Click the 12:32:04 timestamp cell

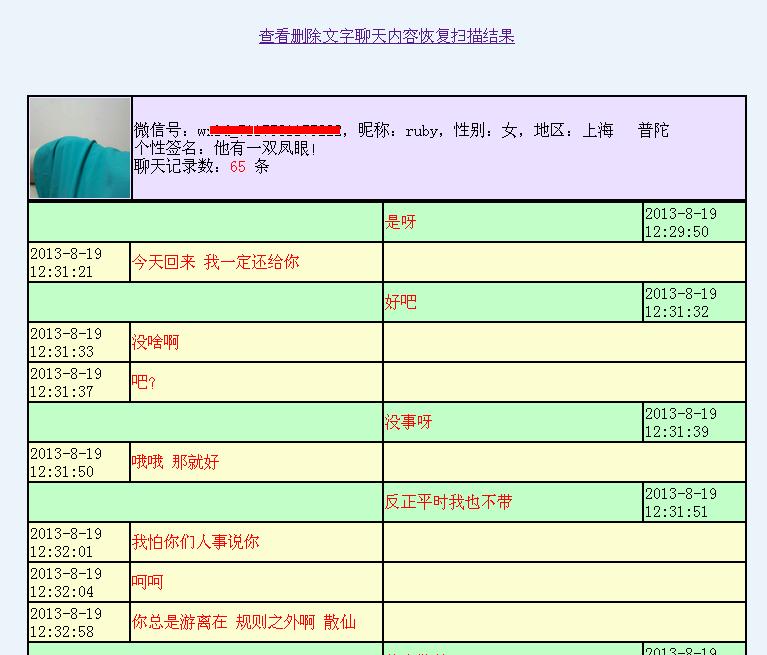79,582
